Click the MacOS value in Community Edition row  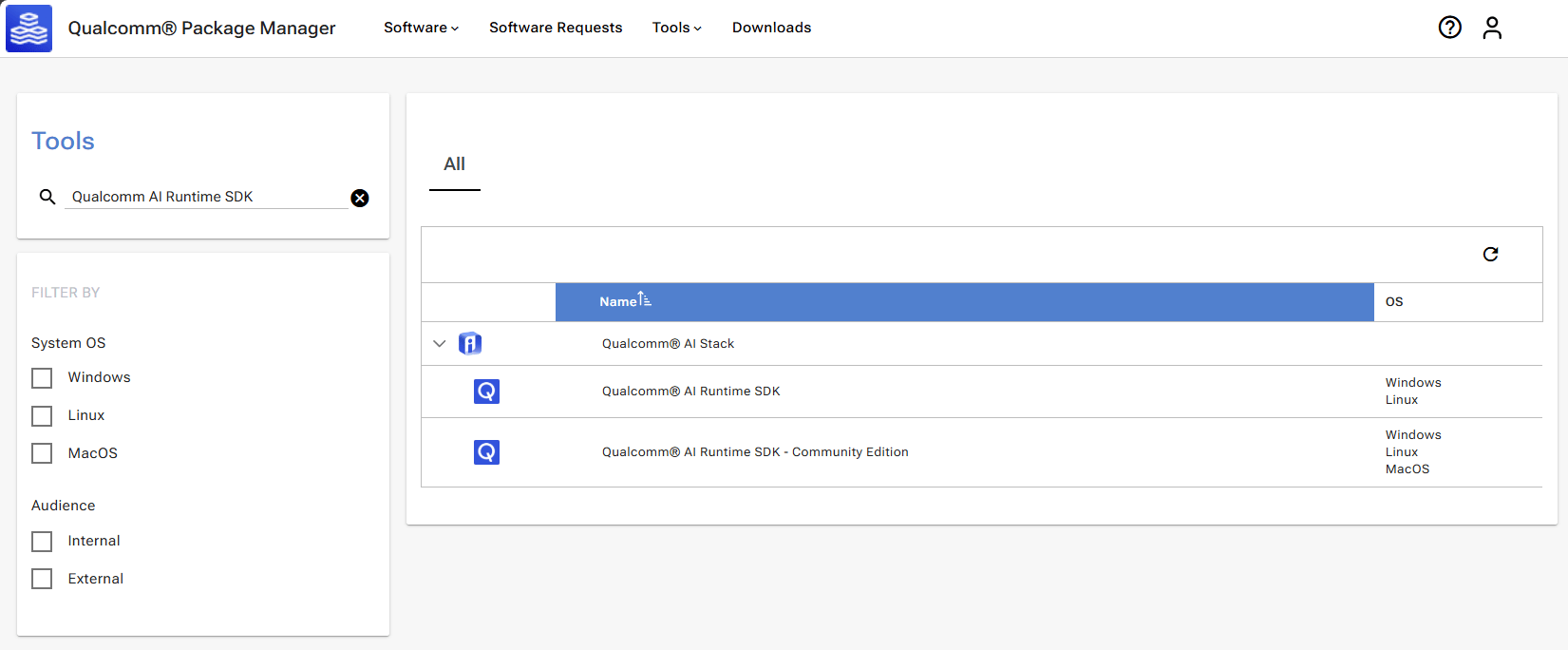(1407, 469)
